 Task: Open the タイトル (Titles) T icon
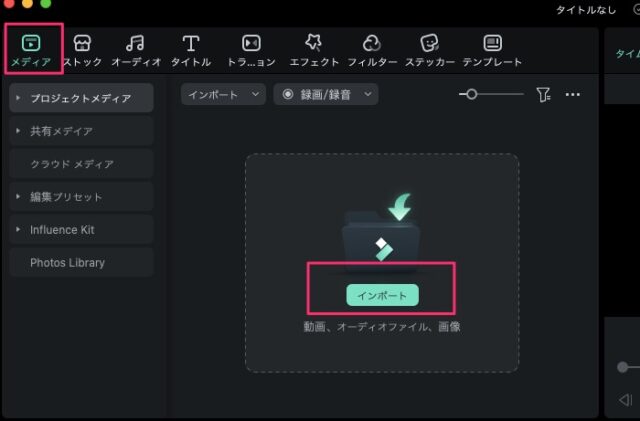click(190, 43)
